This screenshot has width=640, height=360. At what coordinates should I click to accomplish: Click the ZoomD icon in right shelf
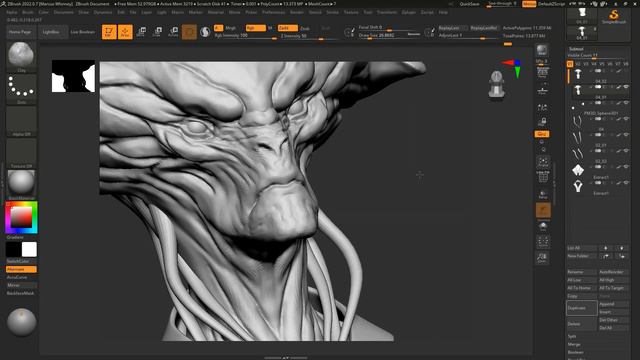click(542, 257)
